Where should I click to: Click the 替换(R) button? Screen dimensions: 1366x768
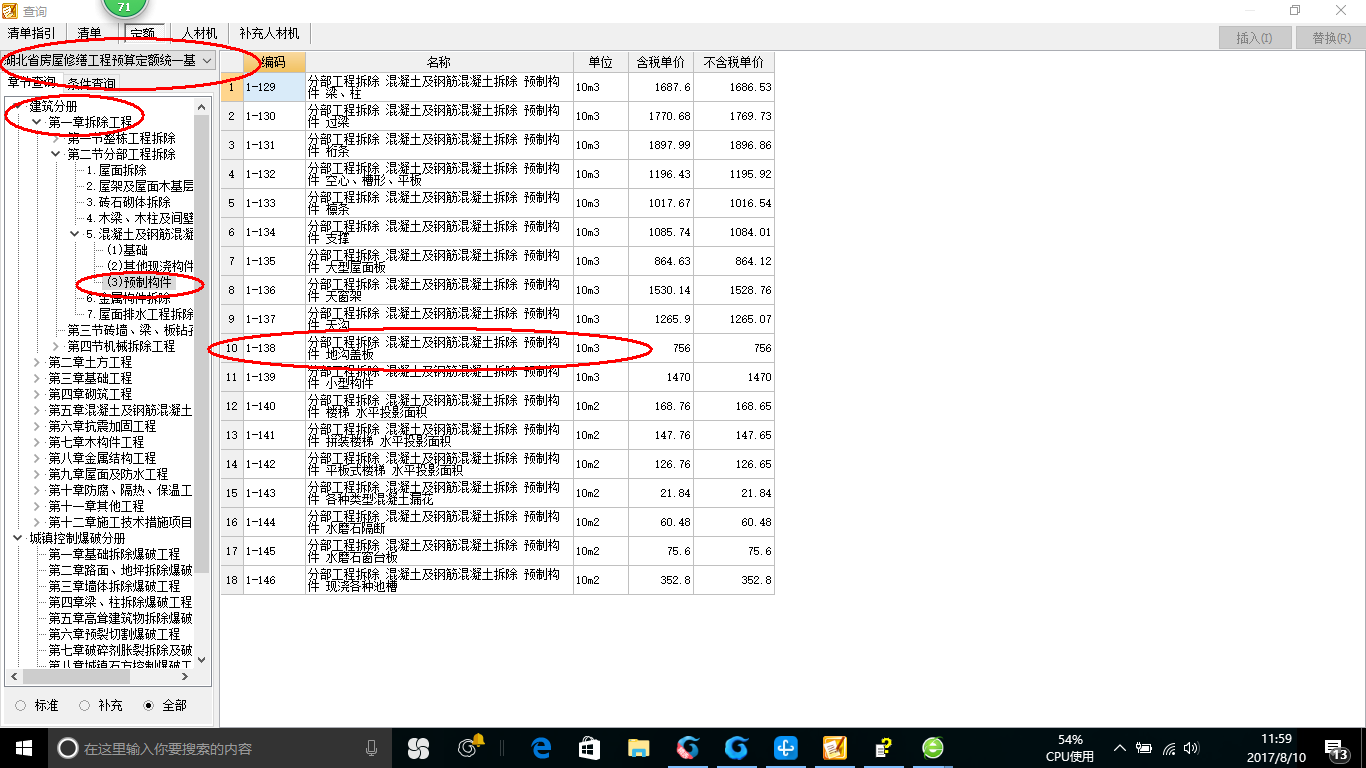click(x=1330, y=38)
